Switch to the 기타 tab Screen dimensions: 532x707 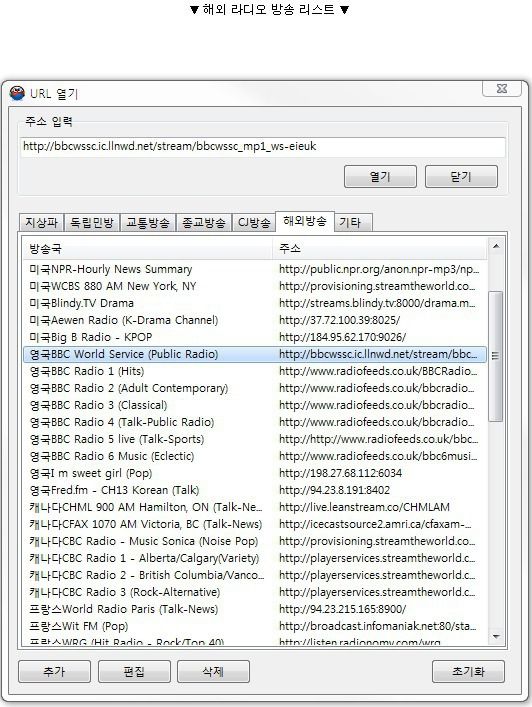(353, 222)
